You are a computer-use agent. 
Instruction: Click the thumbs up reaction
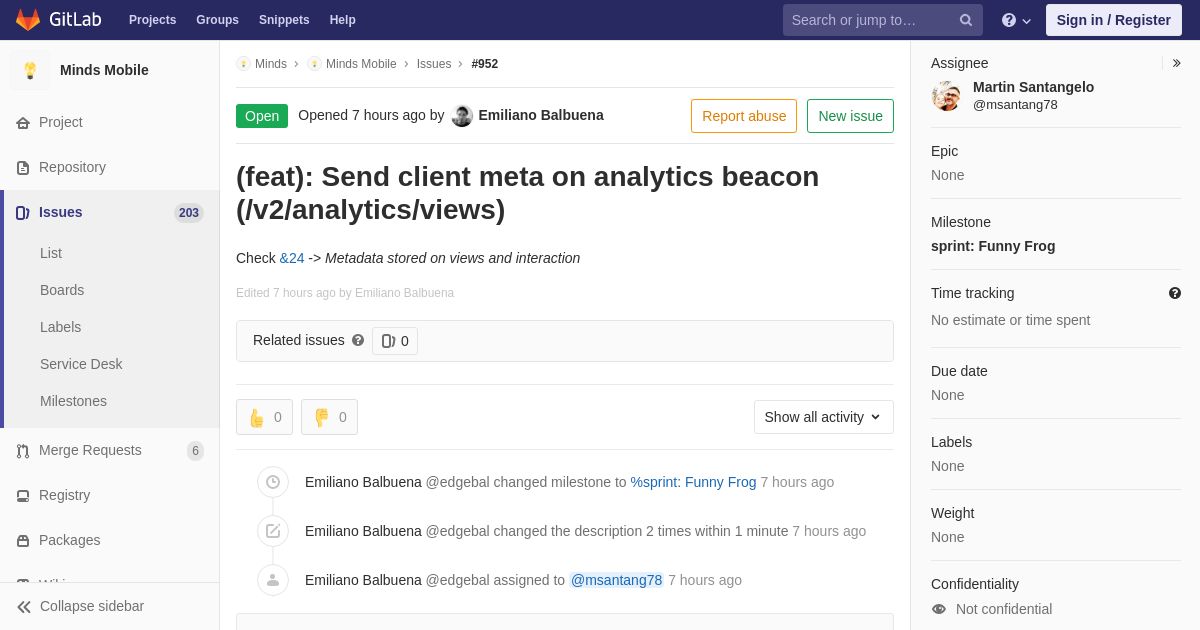click(264, 417)
